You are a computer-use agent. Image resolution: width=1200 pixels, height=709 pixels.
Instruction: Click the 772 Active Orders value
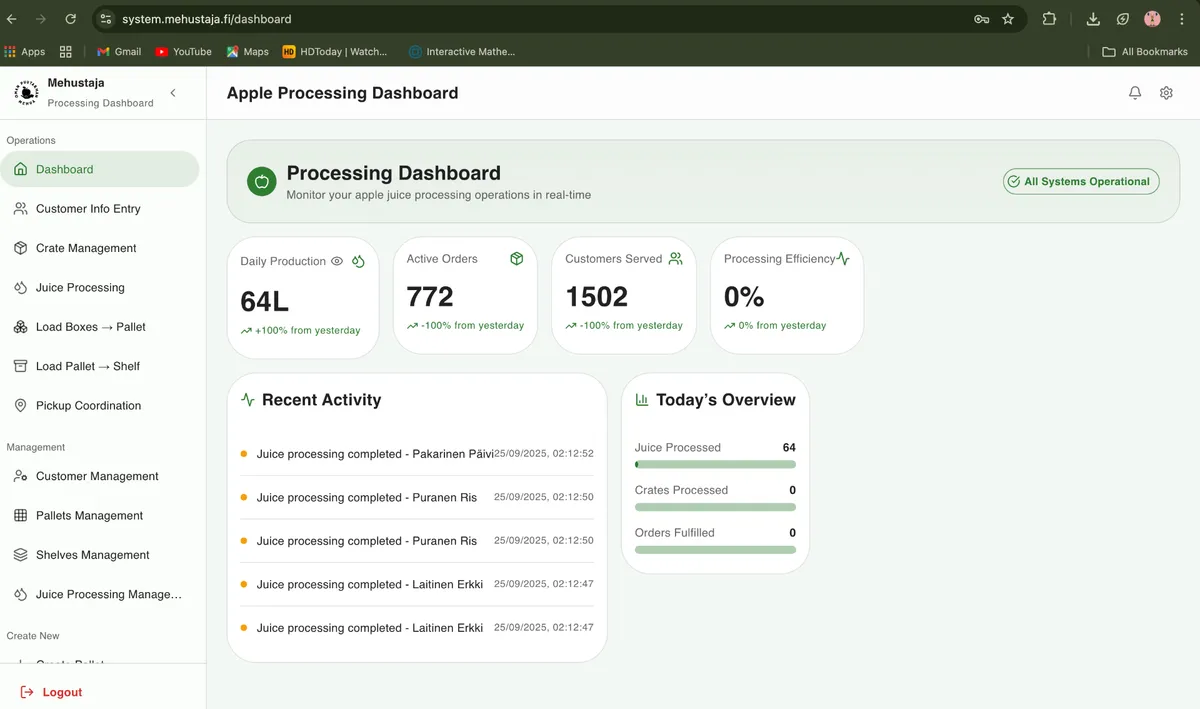430,297
